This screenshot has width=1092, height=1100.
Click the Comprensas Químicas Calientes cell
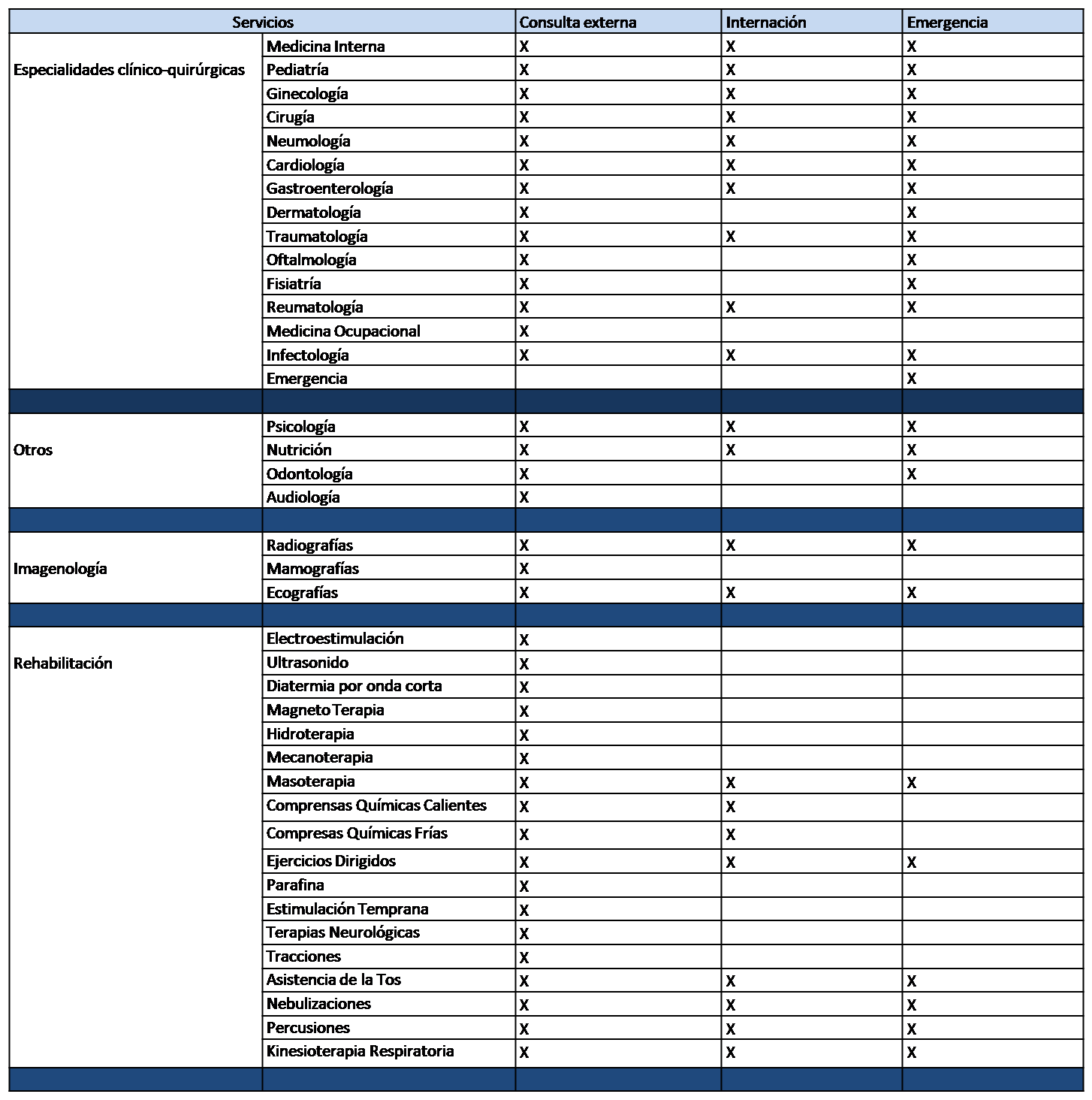coord(376,805)
